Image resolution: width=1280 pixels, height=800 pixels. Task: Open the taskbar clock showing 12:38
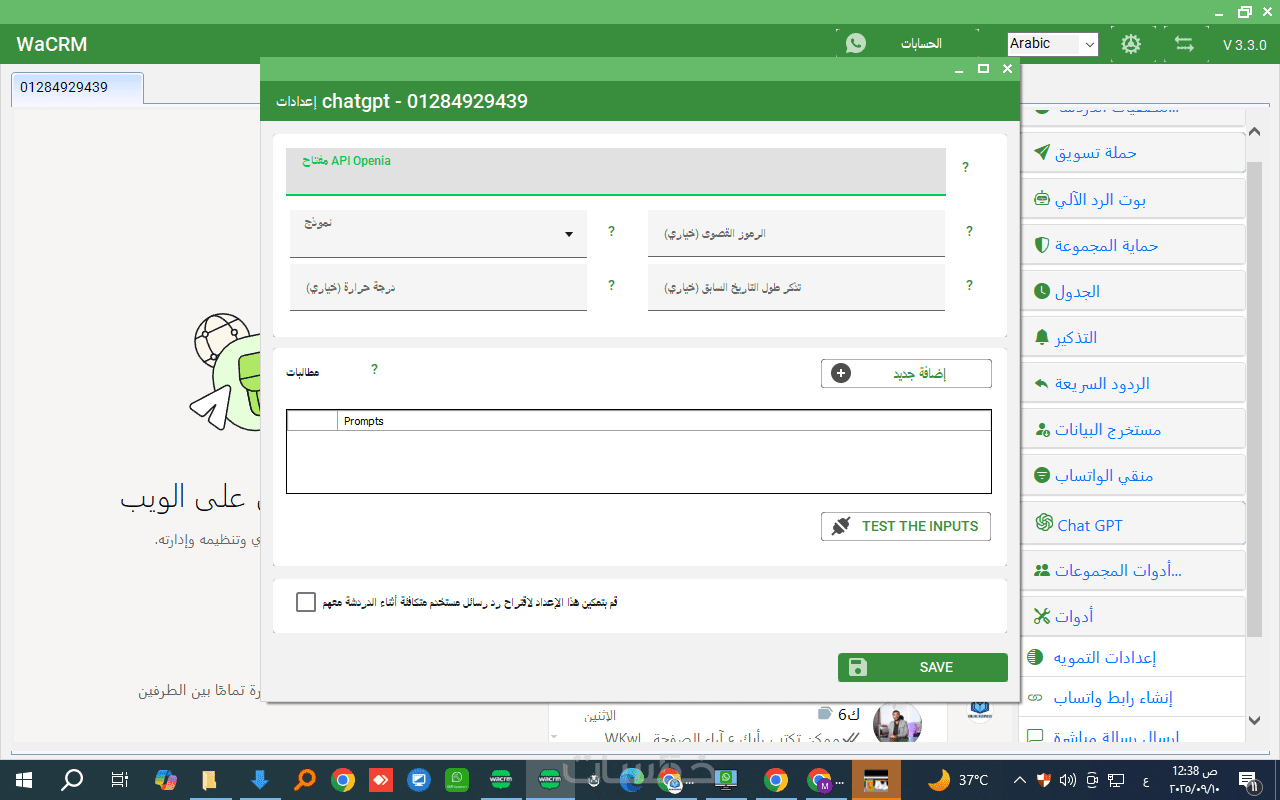click(1196, 779)
